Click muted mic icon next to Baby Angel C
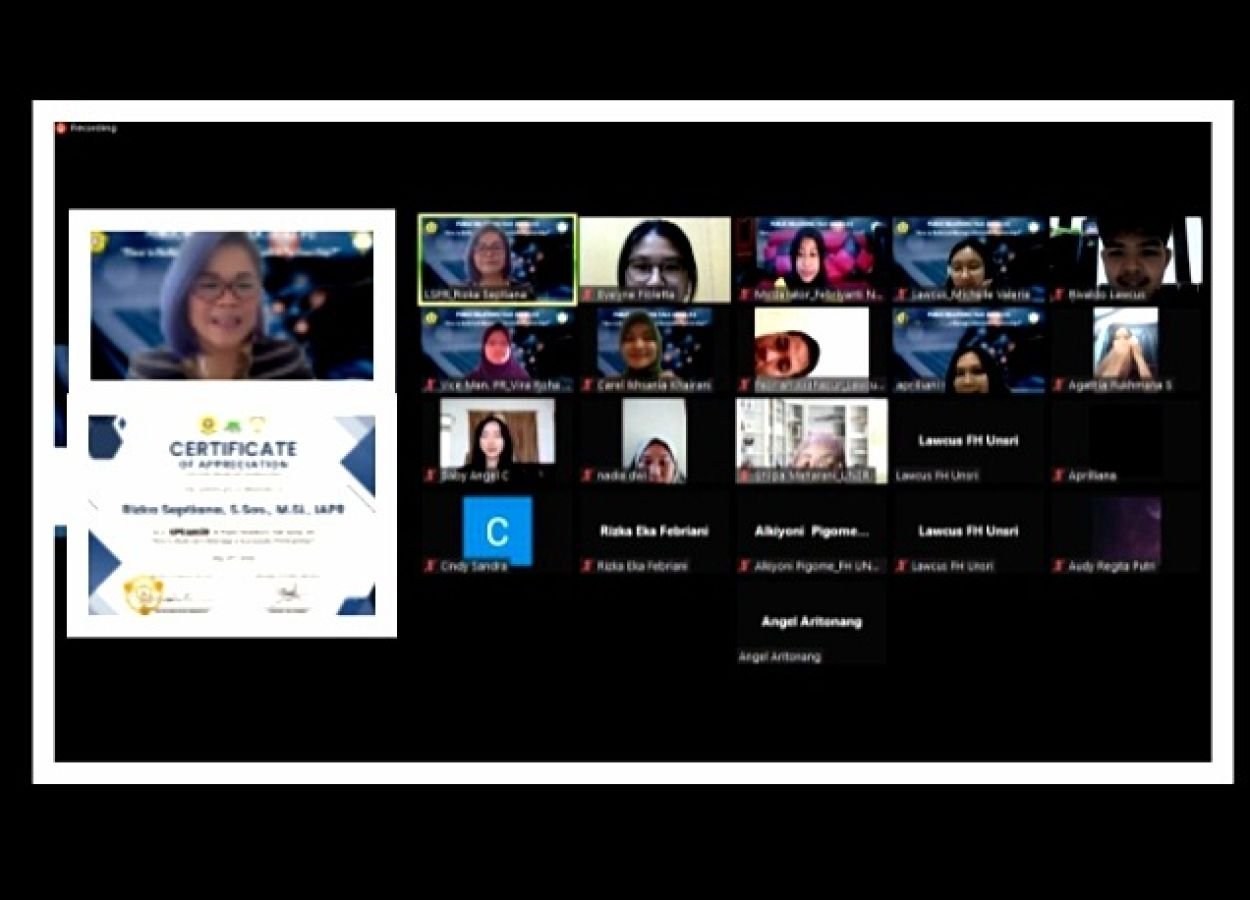This screenshot has height=900, width=1250. pos(430,476)
